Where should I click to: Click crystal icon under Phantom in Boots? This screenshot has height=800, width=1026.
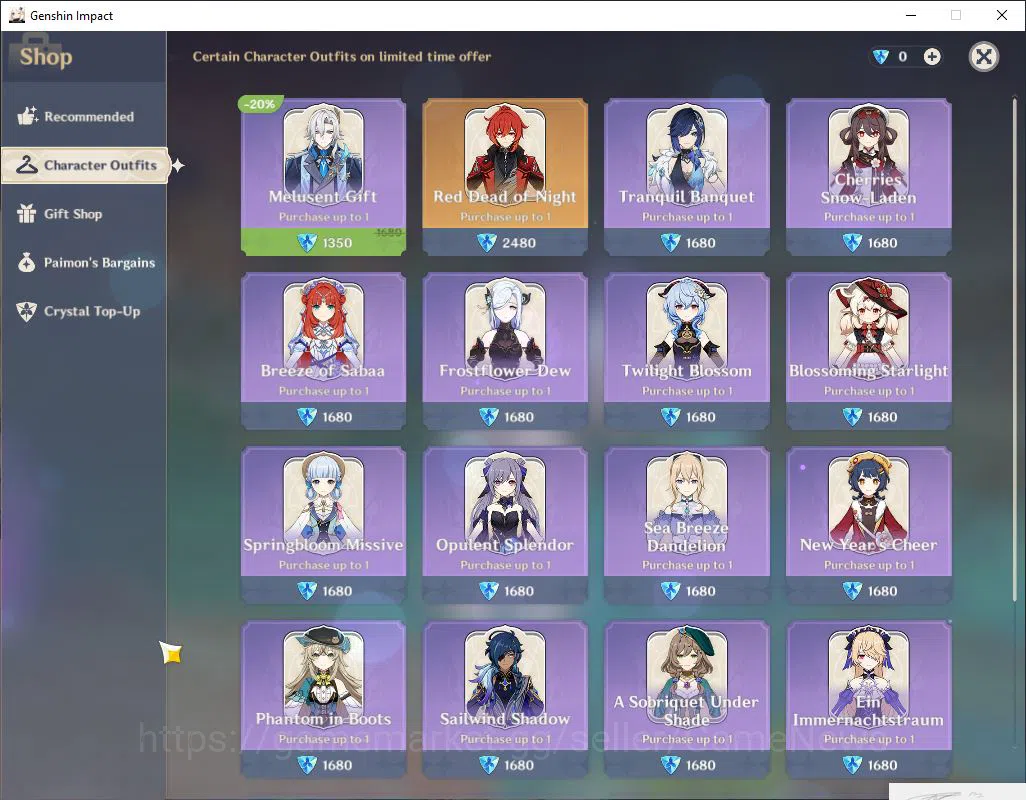click(307, 765)
